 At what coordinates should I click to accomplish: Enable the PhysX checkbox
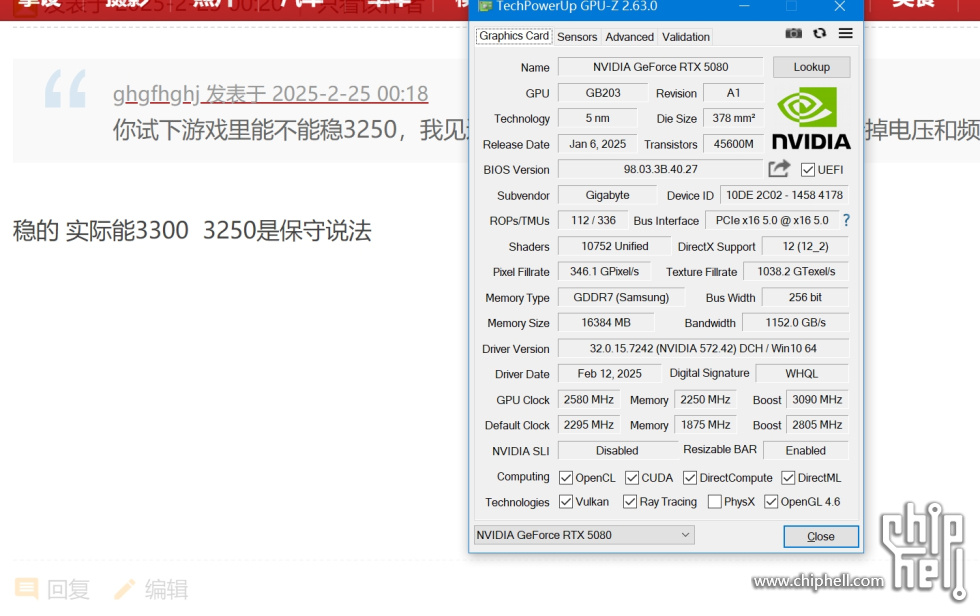click(x=714, y=502)
